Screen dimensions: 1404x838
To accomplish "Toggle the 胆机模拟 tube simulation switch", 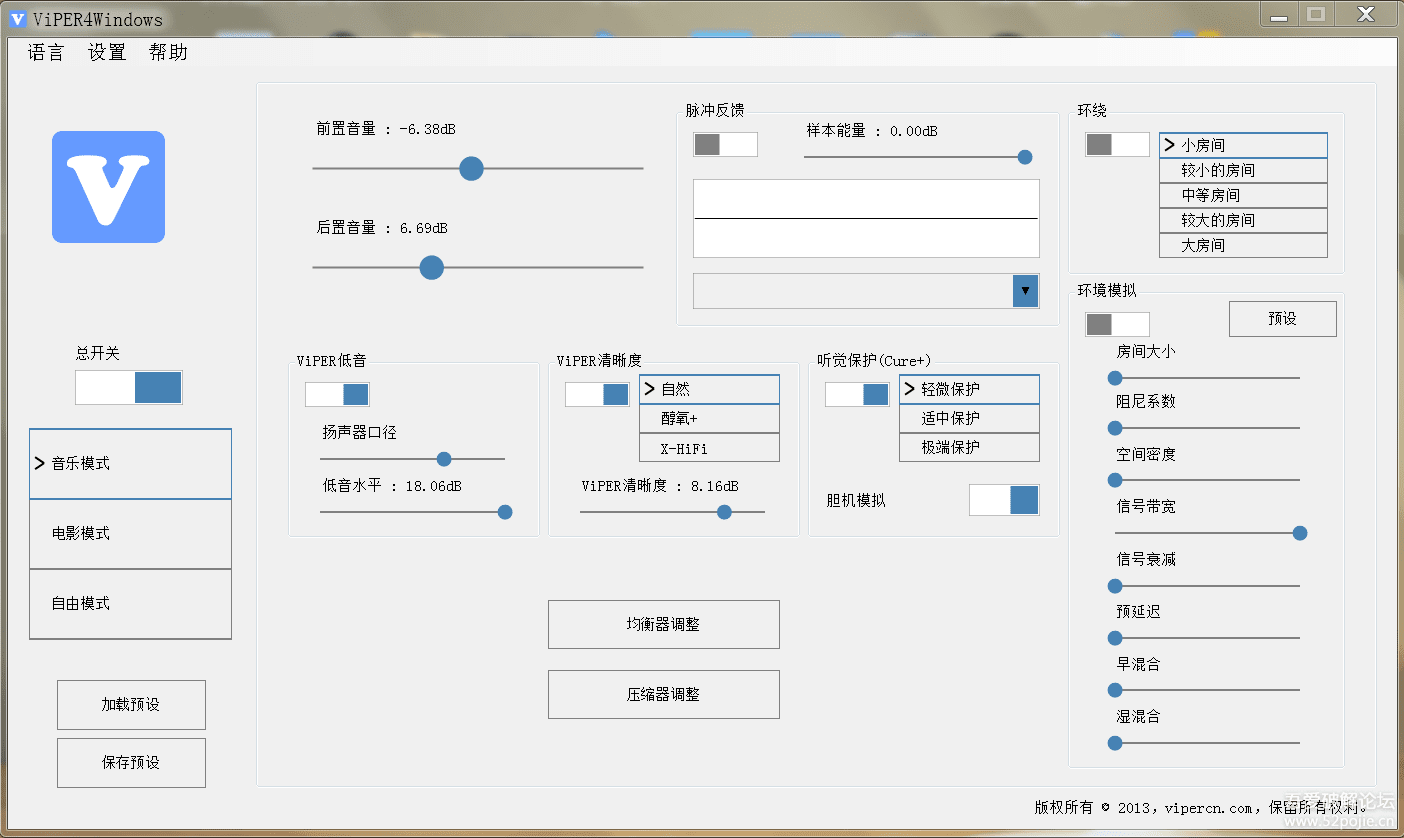I will tap(1004, 500).
